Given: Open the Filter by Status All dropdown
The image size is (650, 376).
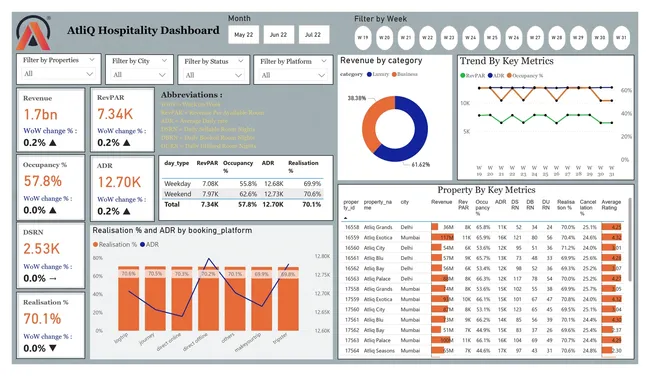Looking at the screenshot, I should pos(213,75).
